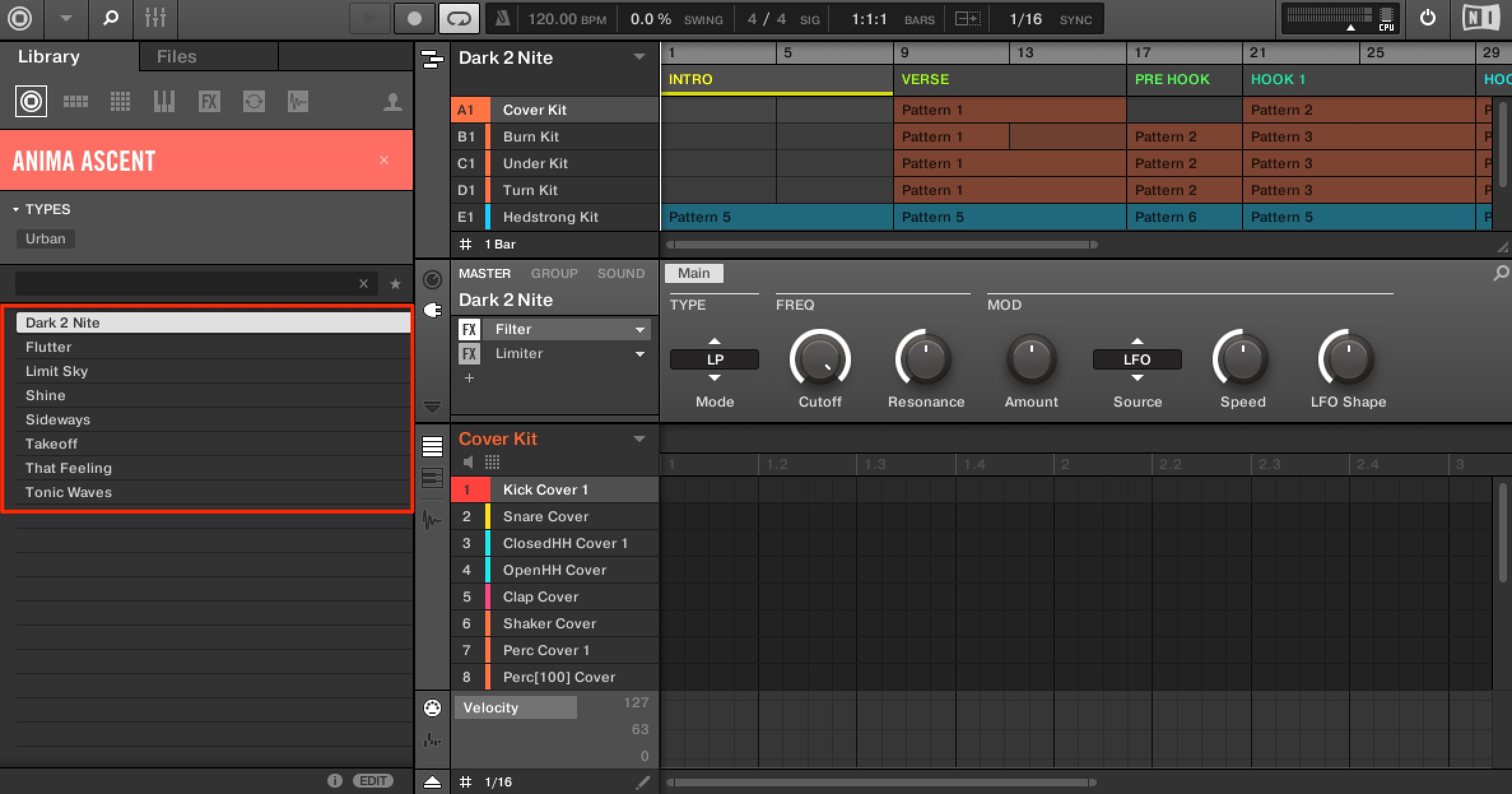Switch to the MASTER tab
Image resolution: width=1512 pixels, height=794 pixels.
[485, 273]
